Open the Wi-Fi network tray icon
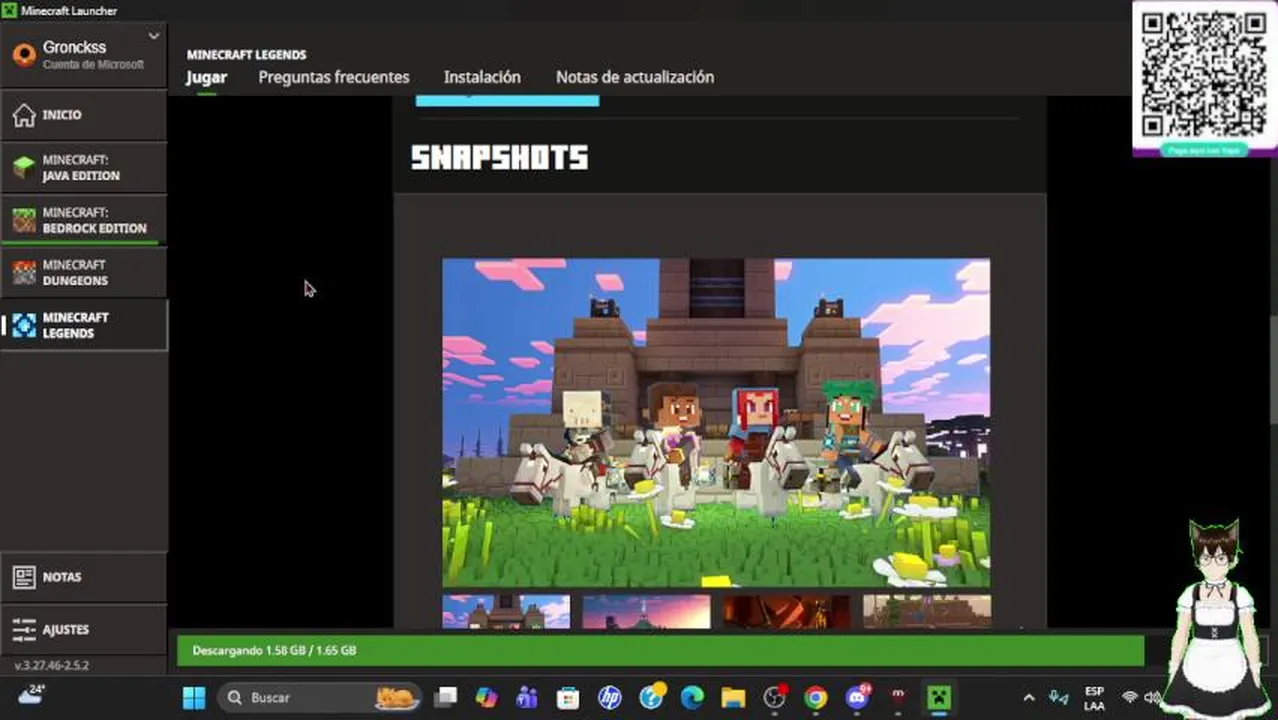Image resolution: width=1278 pixels, height=720 pixels. [x=1130, y=697]
